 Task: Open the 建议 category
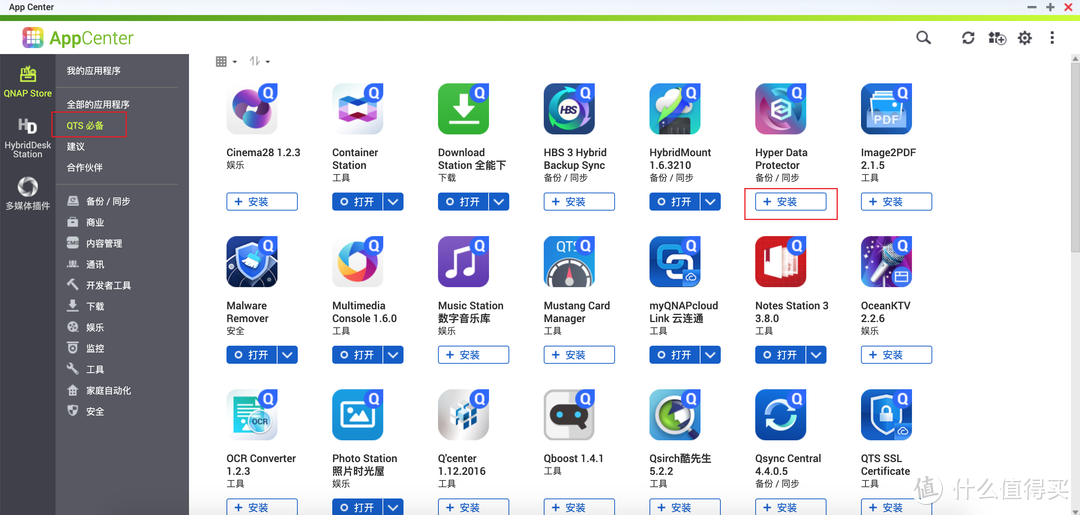[x=76, y=147]
